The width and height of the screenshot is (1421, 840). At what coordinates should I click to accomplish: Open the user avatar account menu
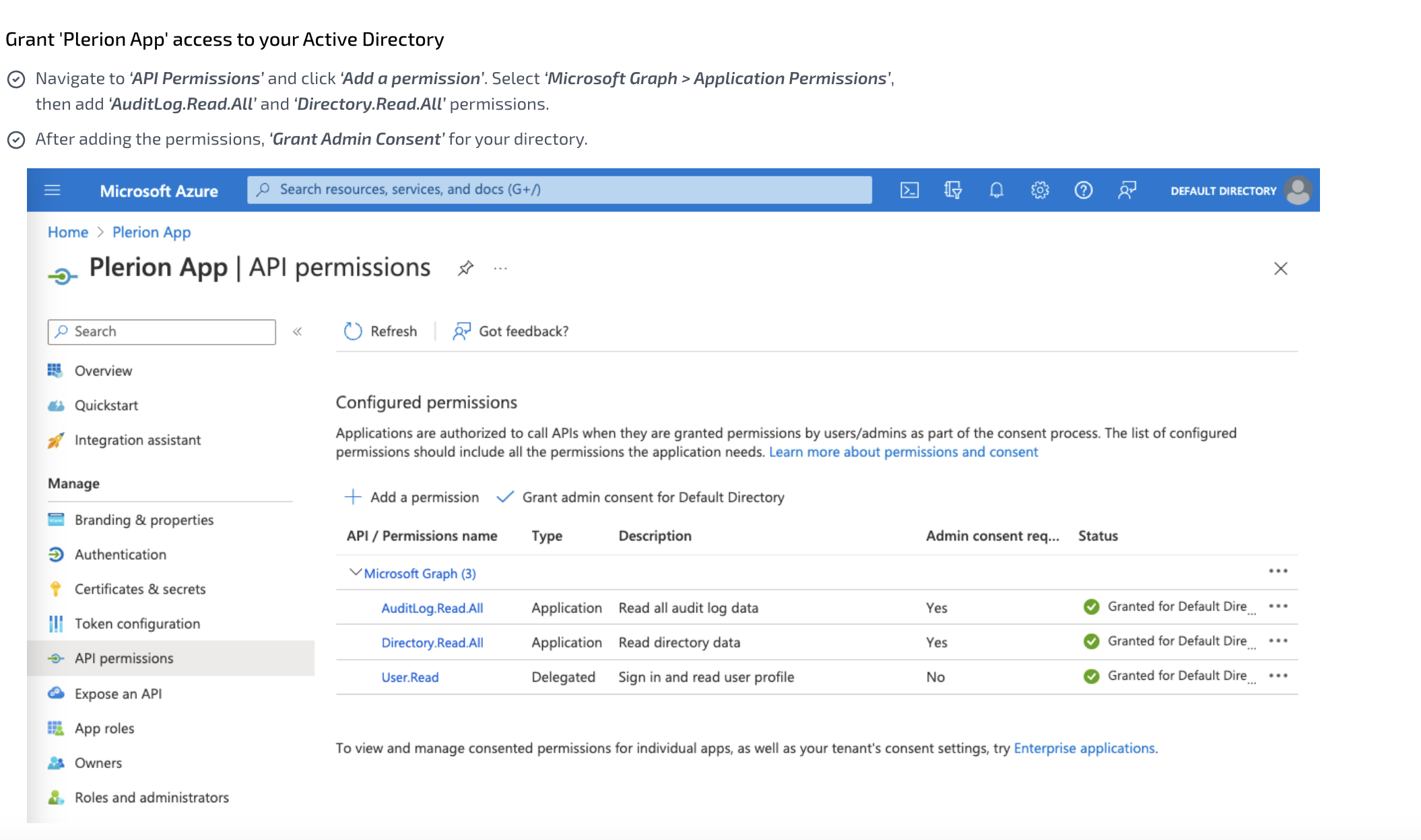tap(1298, 190)
